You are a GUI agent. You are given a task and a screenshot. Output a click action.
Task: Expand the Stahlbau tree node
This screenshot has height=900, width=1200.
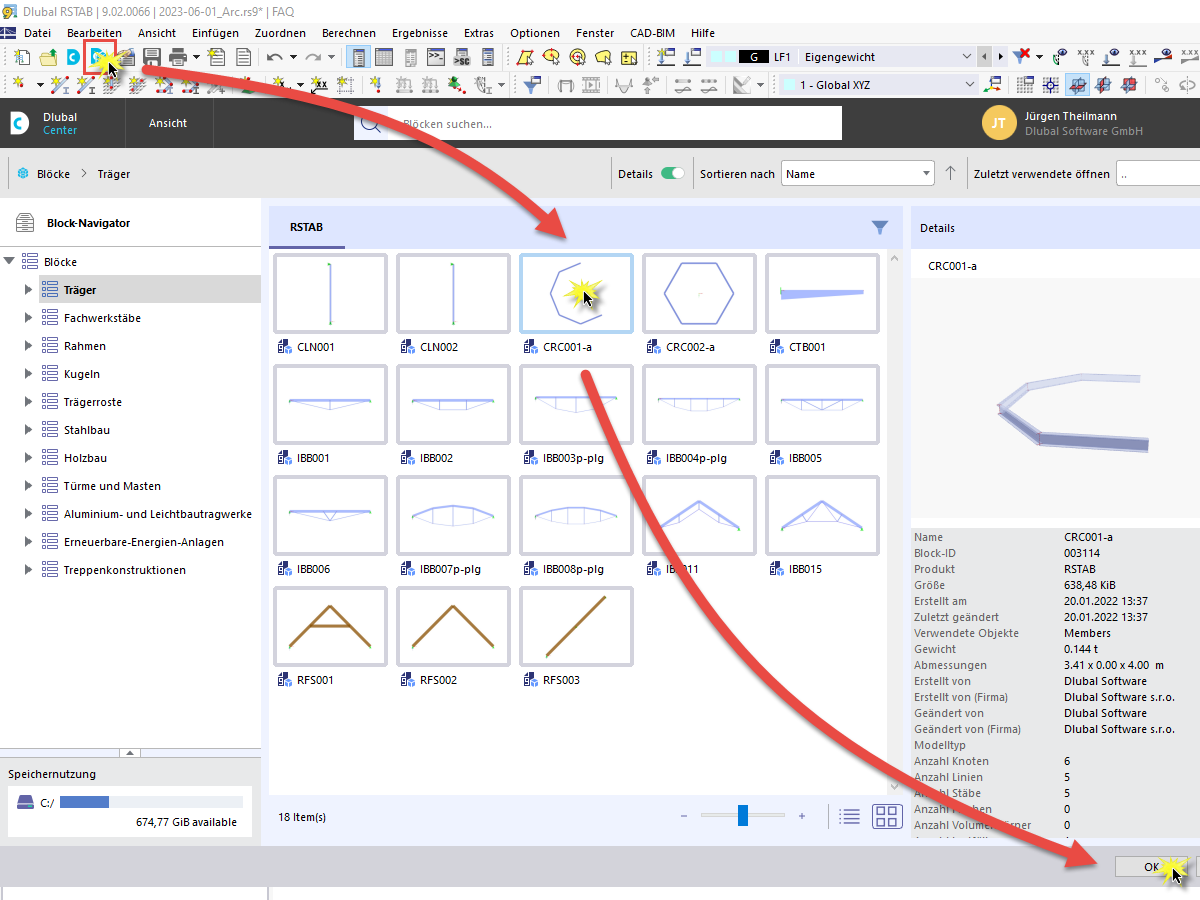click(x=29, y=430)
